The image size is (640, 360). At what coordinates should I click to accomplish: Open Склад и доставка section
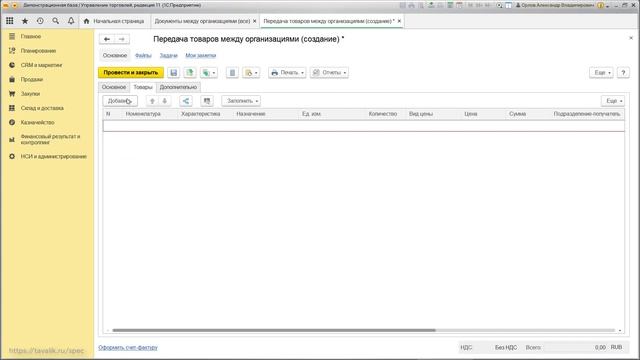[x=42, y=108]
